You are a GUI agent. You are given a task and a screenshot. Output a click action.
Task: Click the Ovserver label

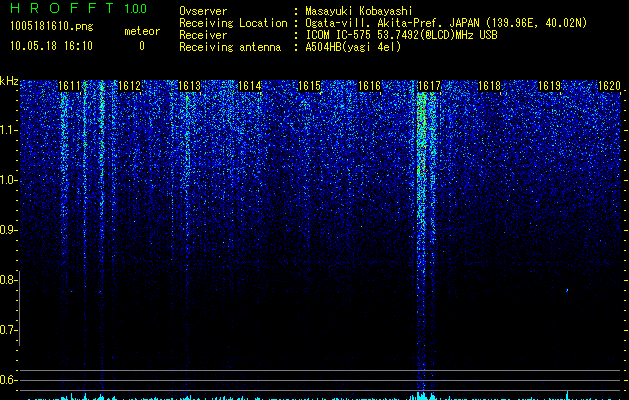(203, 11)
